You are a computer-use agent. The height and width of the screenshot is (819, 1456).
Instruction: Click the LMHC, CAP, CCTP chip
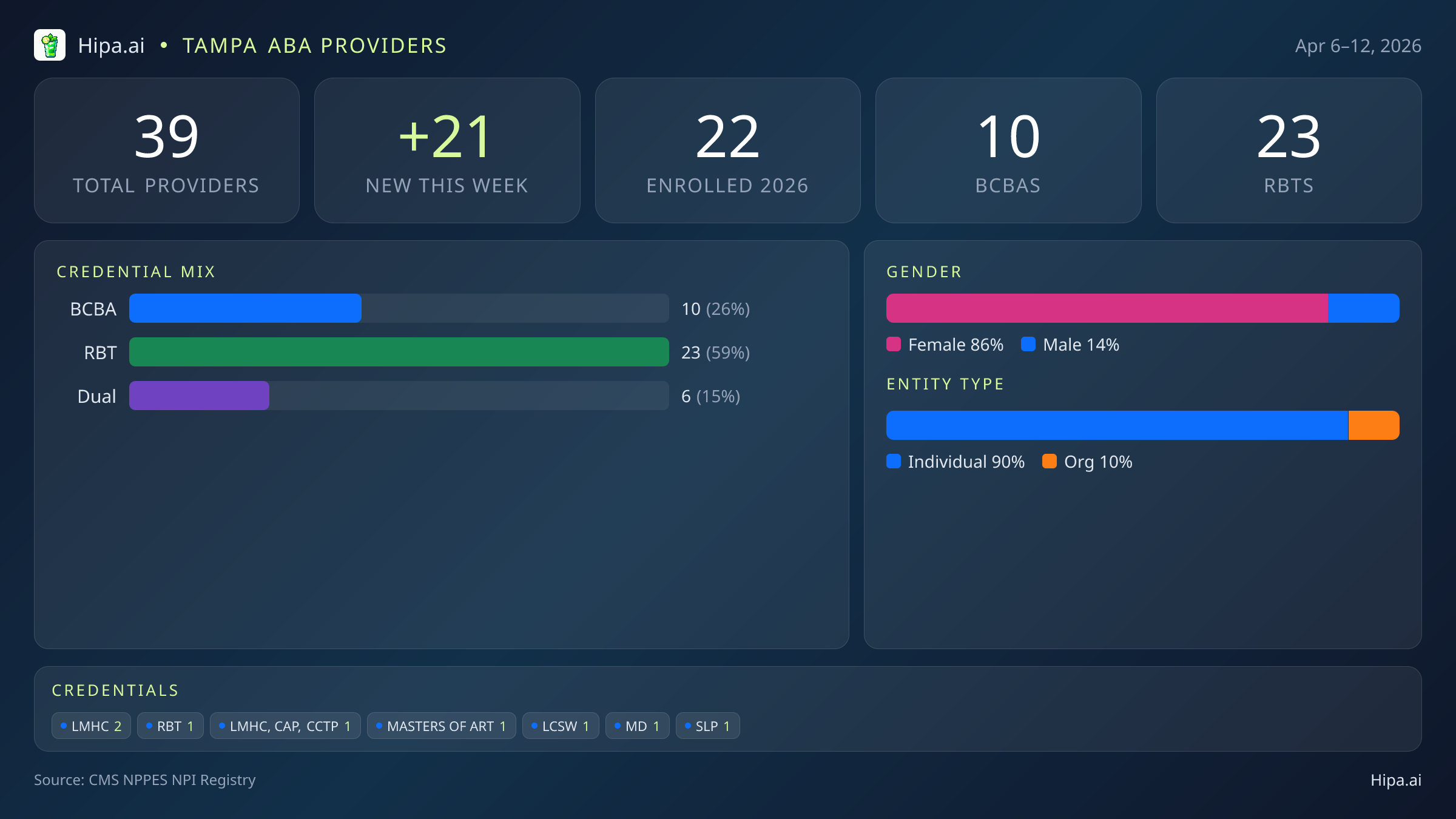(x=285, y=726)
